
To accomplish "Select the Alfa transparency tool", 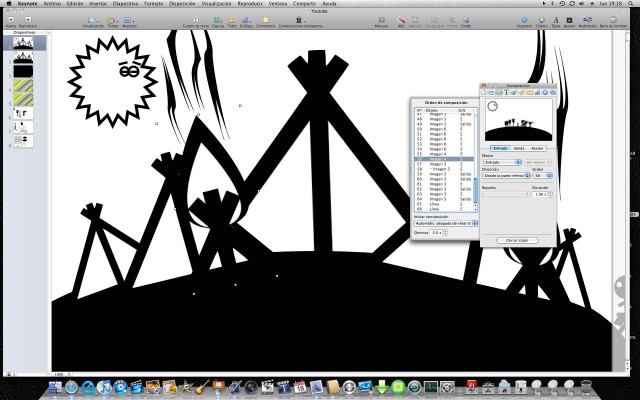I will [401, 22].
